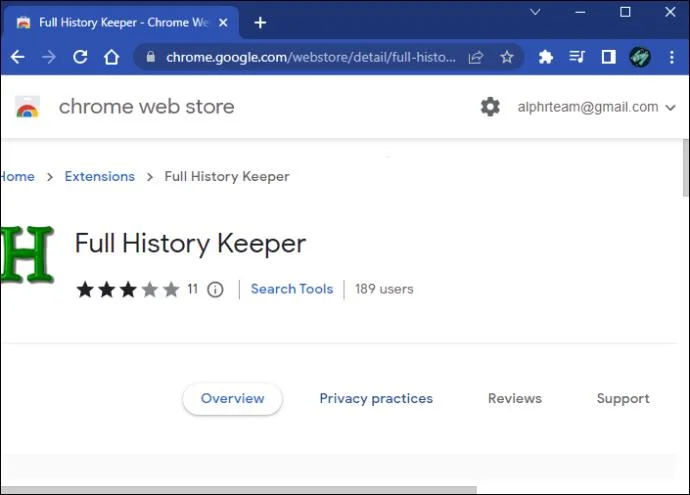690x495 pixels.
Task: Click the '189 users' text
Action: click(x=384, y=289)
